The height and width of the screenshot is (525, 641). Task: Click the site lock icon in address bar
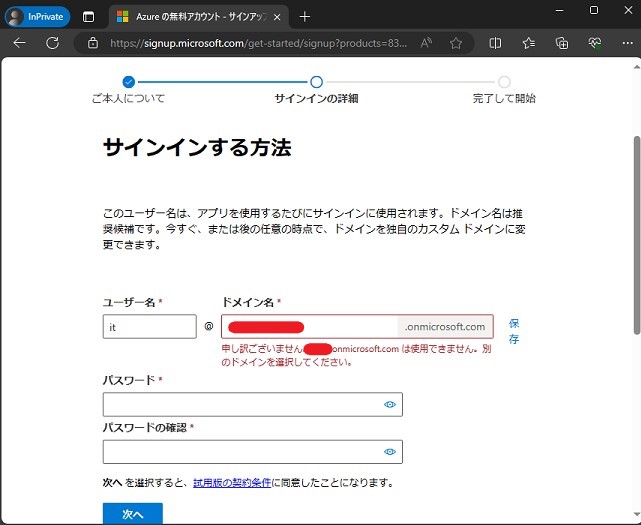click(93, 43)
